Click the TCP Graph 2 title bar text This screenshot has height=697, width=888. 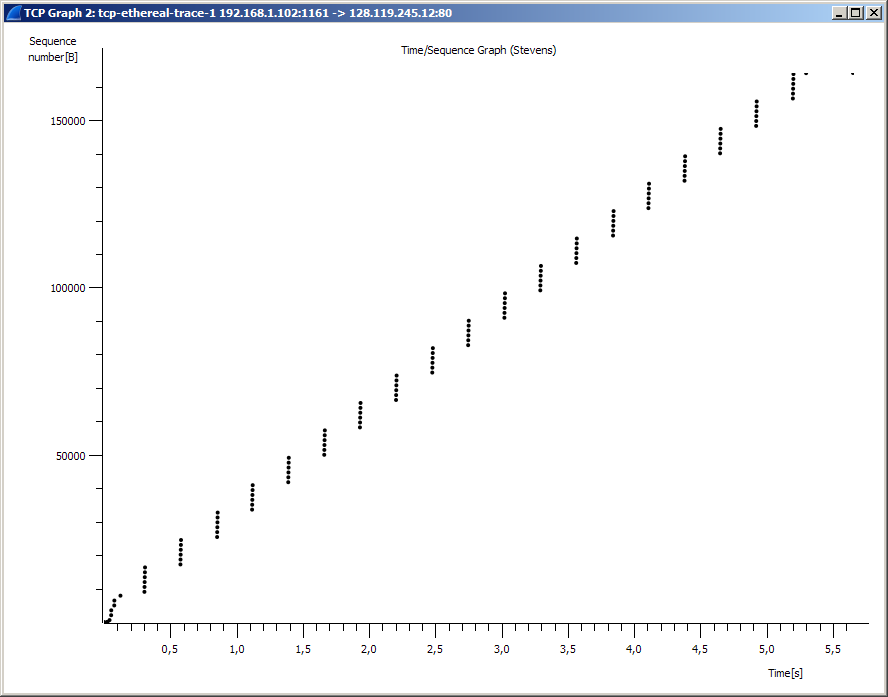click(x=238, y=13)
